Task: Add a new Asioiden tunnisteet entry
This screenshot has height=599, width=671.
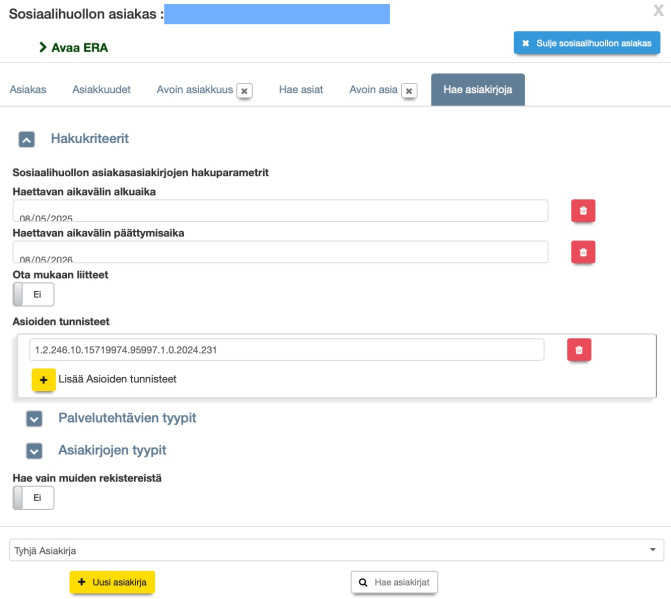Action: pos(44,380)
